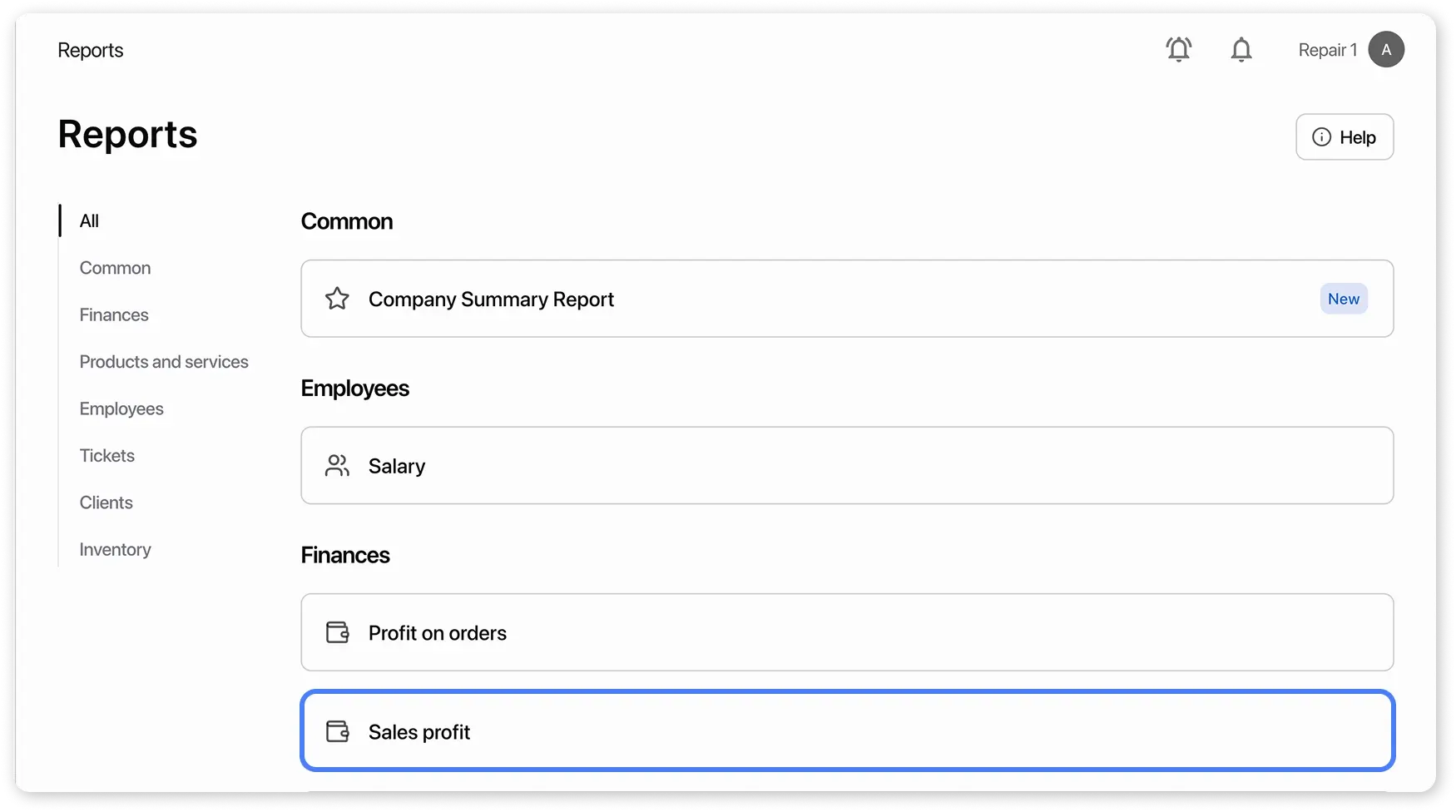Viewport: 1456px width, 812px height.
Task: Click the people icon beside Salary
Action: pyautogui.click(x=337, y=466)
